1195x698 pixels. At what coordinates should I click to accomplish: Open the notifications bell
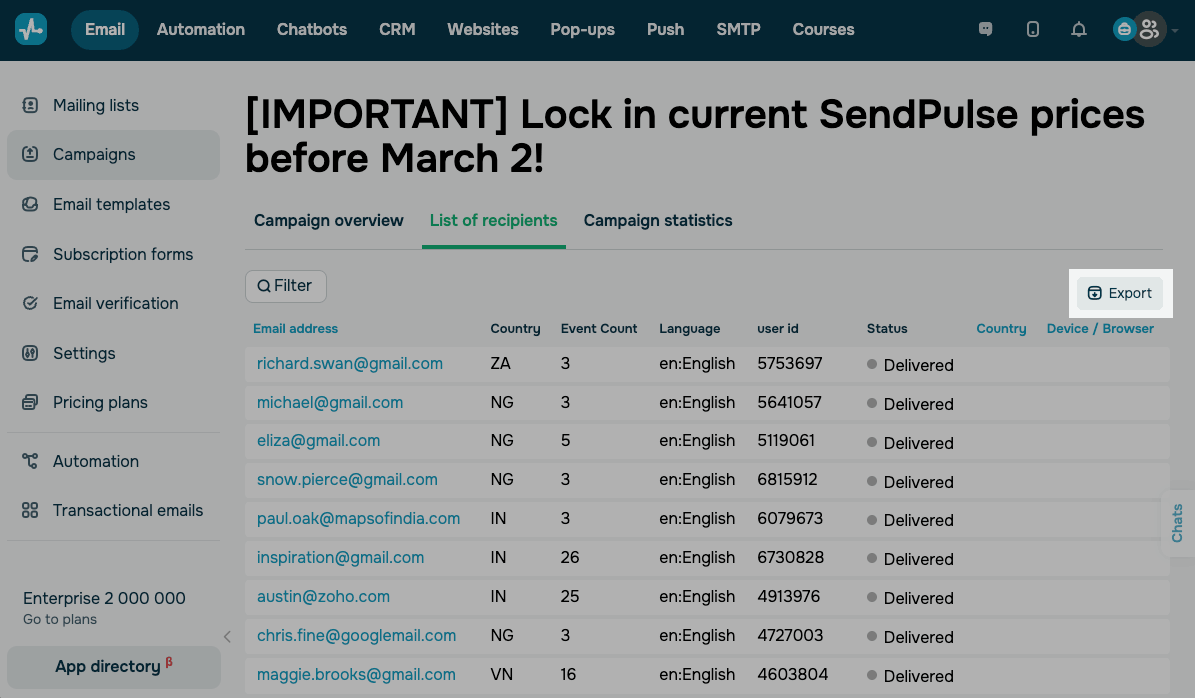pyautogui.click(x=1078, y=30)
